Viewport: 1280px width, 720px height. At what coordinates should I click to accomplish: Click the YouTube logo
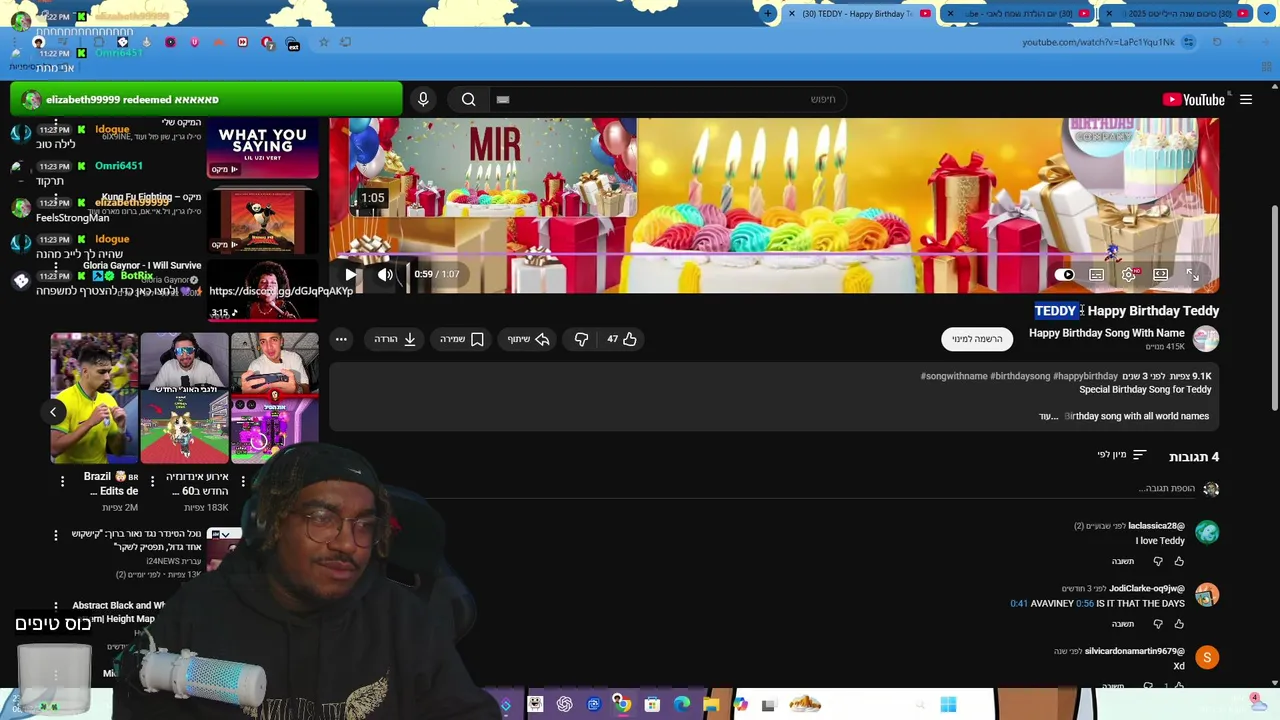[1194, 99]
